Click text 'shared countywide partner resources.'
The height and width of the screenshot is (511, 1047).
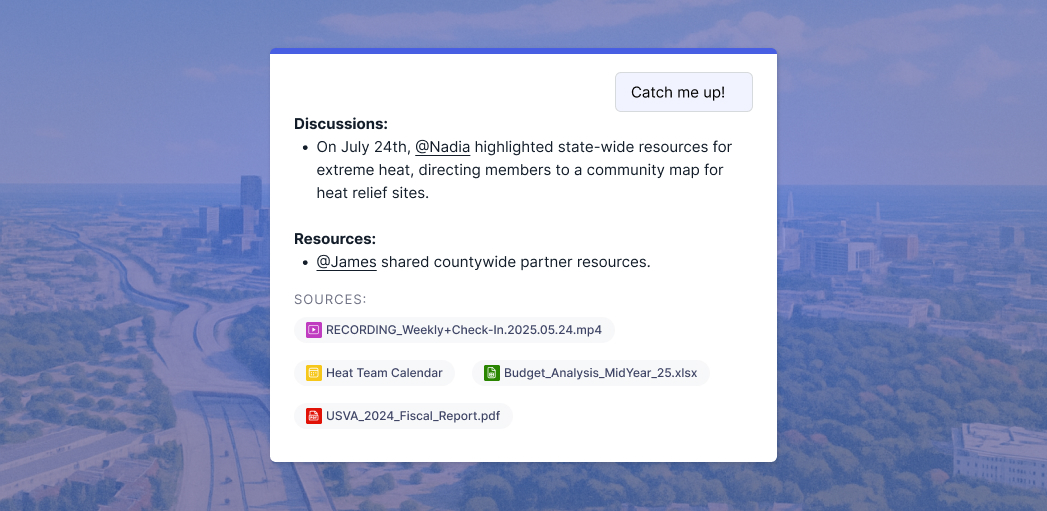click(x=515, y=262)
